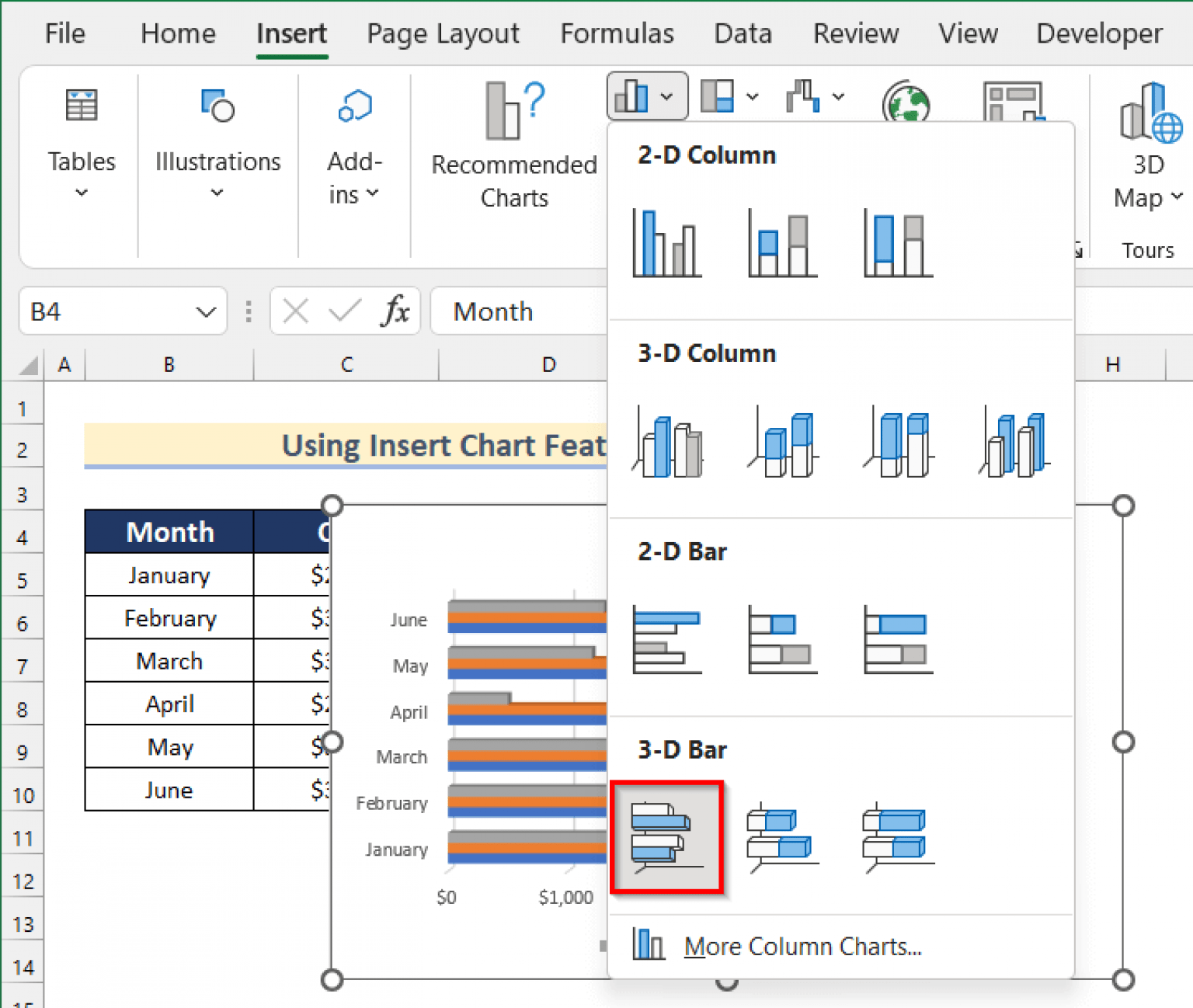Expand the Illustrations dropdown
This screenshot has height=1008, width=1193.
(217, 193)
